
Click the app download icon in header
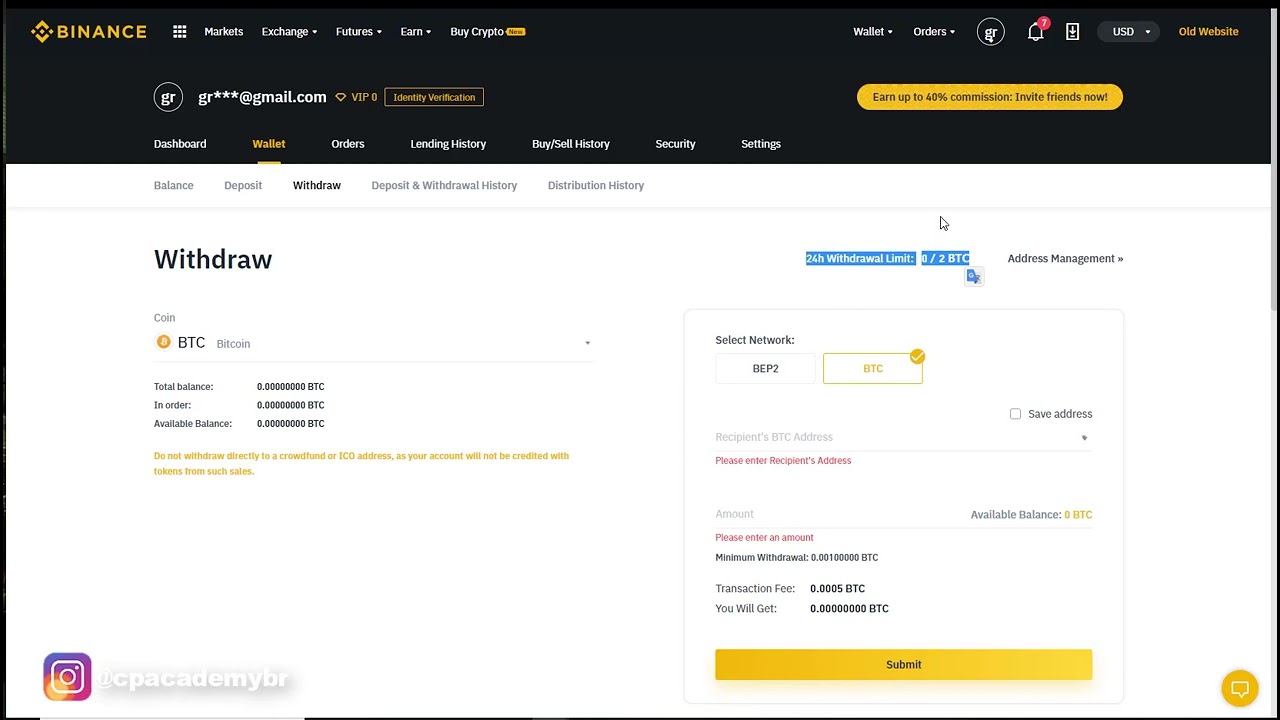click(x=1072, y=32)
